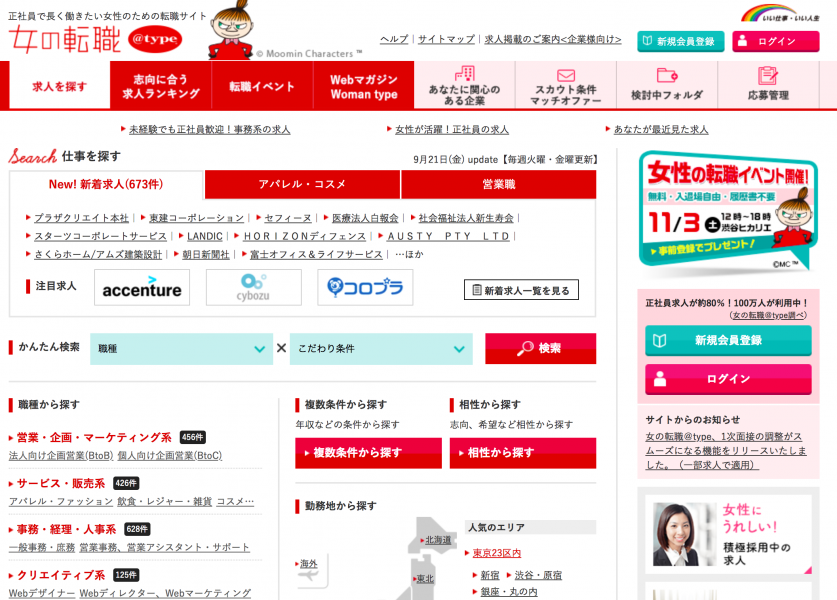The height and width of the screenshot is (600, 837).
Task: Open スターツコーポレートサービス job link
Action: tap(100, 236)
